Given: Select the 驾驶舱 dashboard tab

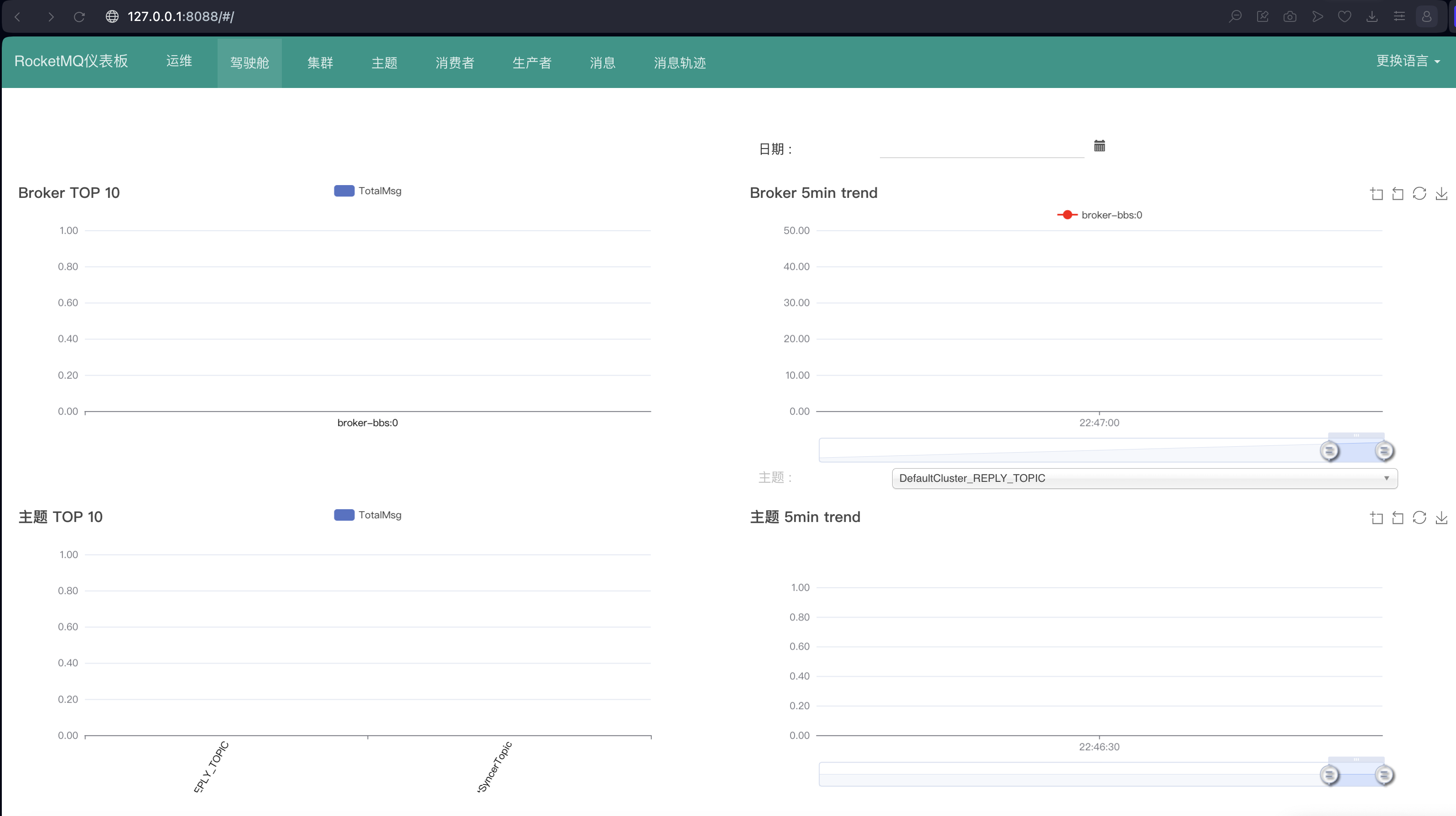Looking at the screenshot, I should 249,63.
